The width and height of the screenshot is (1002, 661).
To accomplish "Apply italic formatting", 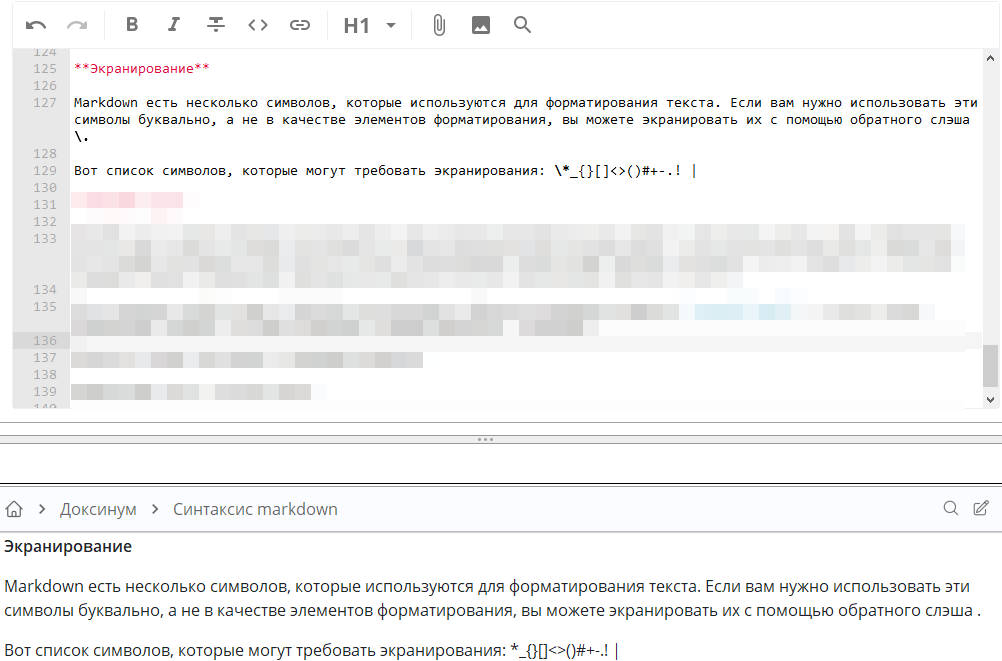I will [174, 25].
